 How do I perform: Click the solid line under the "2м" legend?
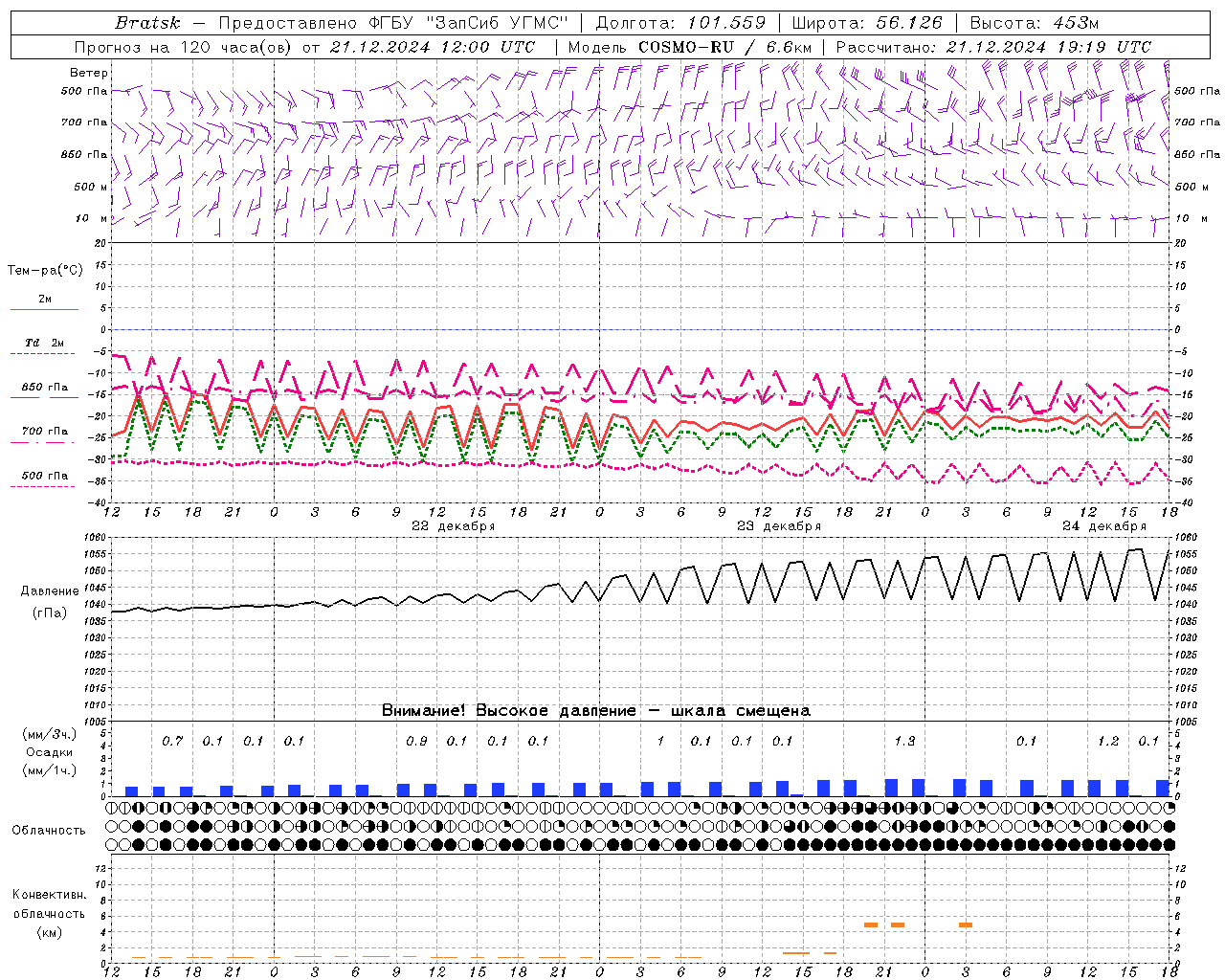click(44, 309)
